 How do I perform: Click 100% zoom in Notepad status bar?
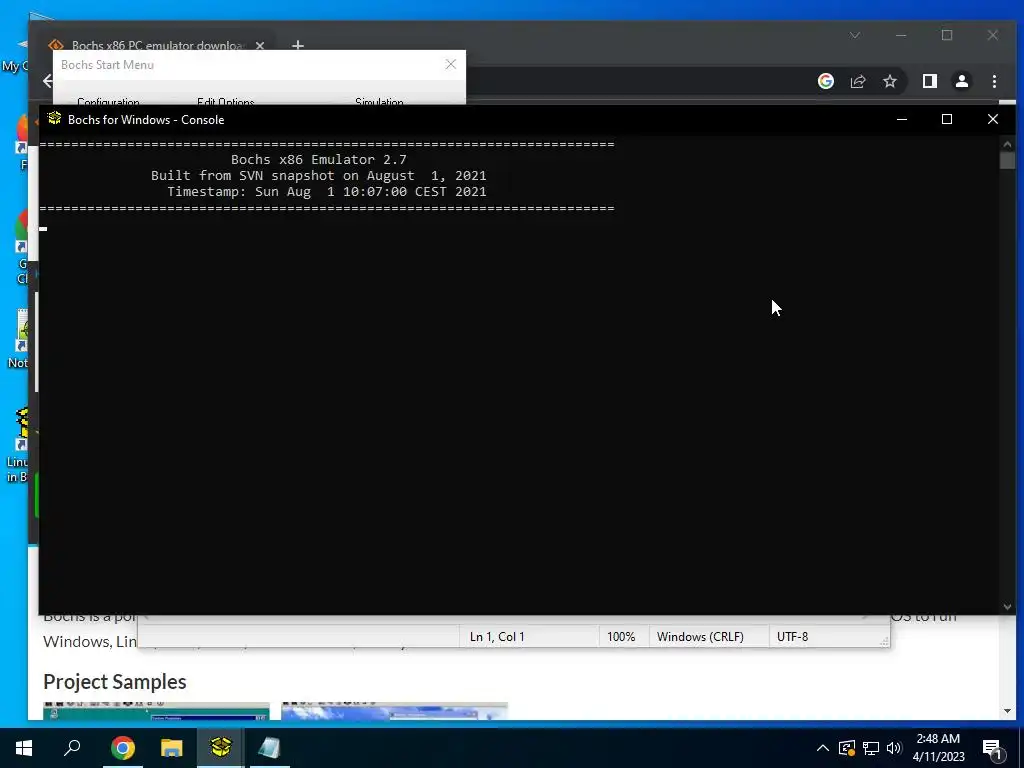tap(621, 636)
